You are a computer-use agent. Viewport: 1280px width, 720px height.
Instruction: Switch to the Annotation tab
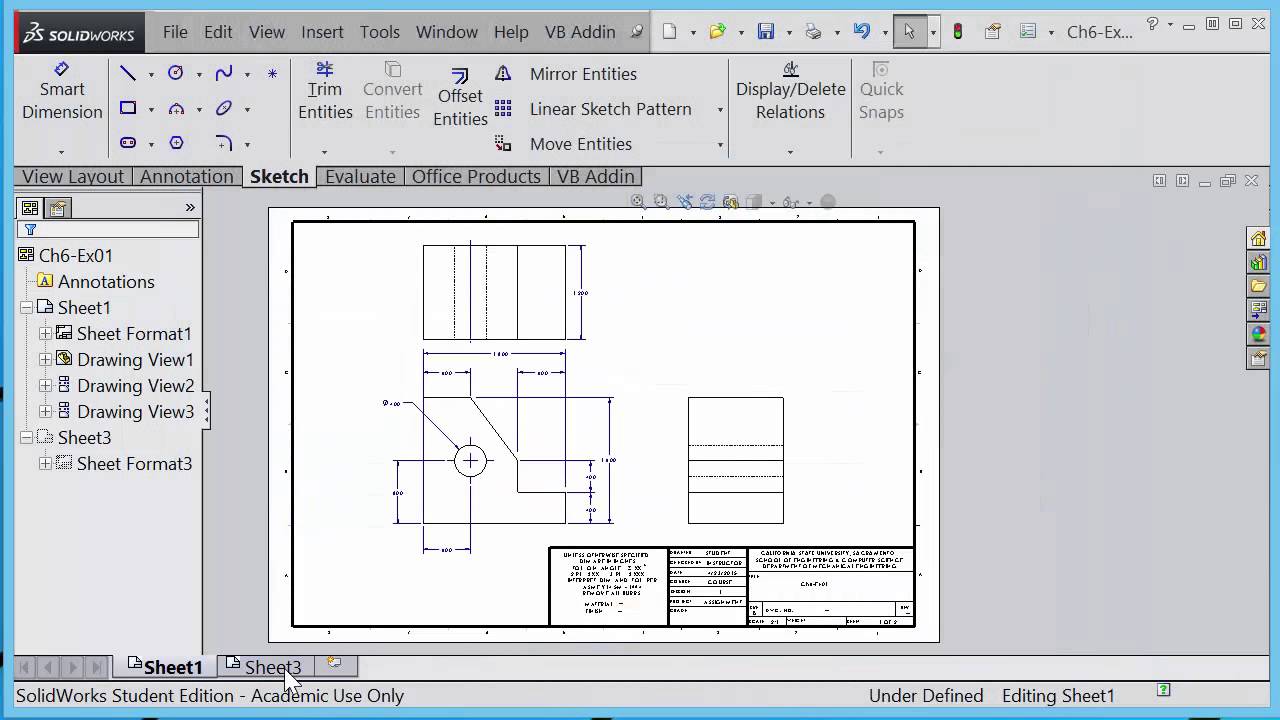click(186, 177)
